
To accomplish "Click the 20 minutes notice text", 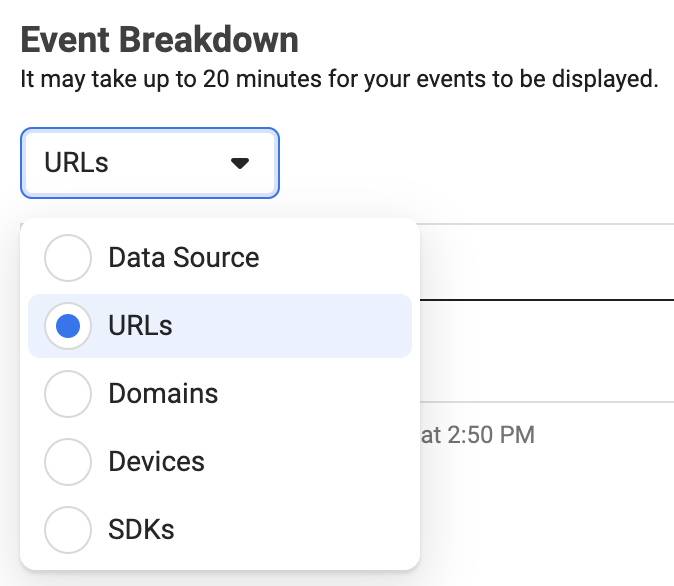I will [x=339, y=79].
